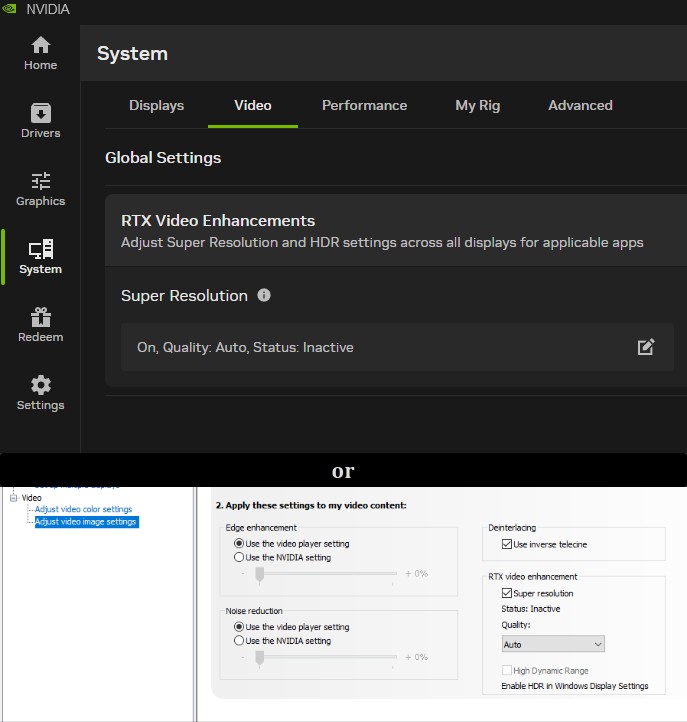The height and width of the screenshot is (722, 687).
Task: Open Adjust video color settings link
Action: [83, 509]
